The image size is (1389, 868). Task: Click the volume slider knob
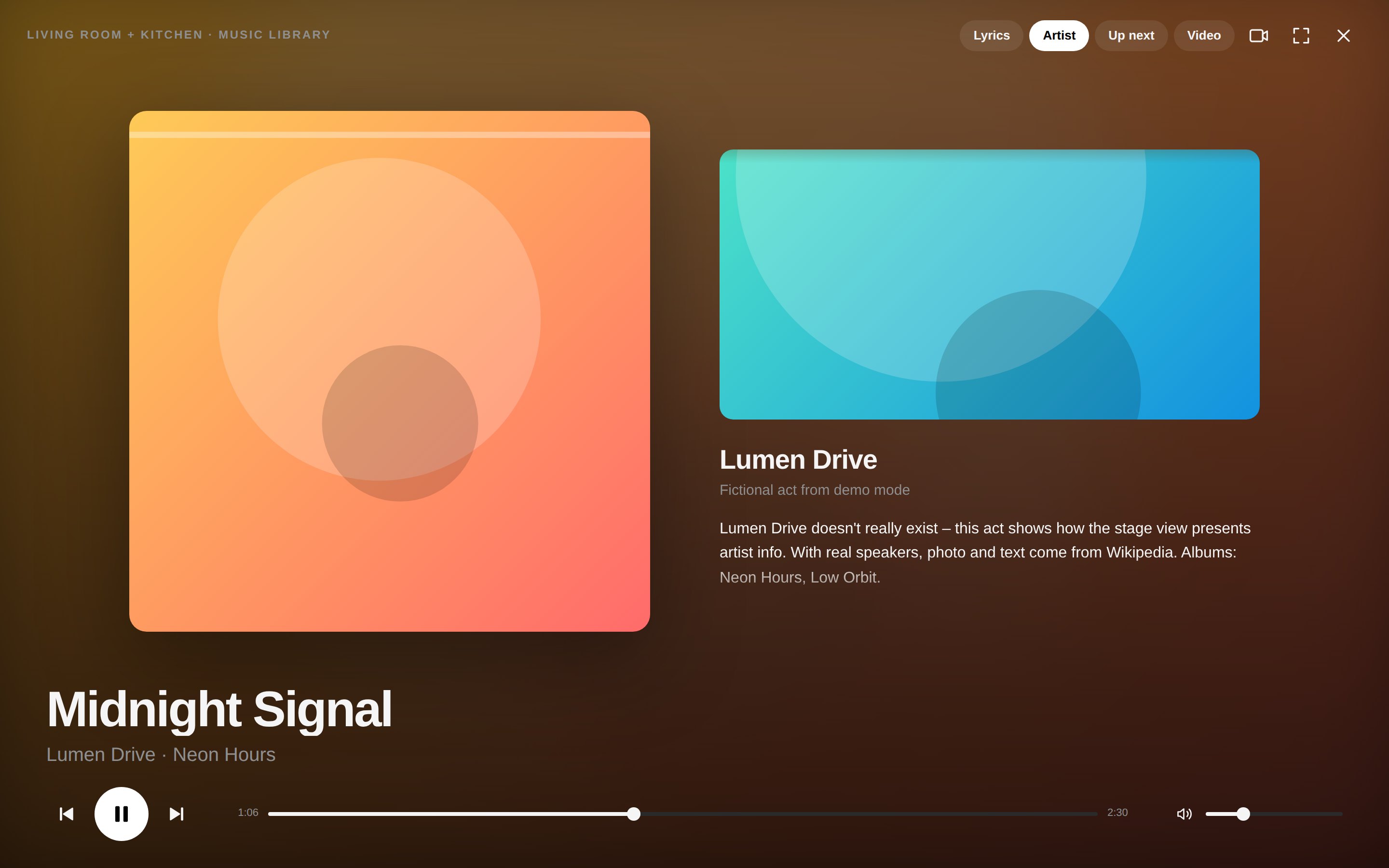tap(1243, 814)
